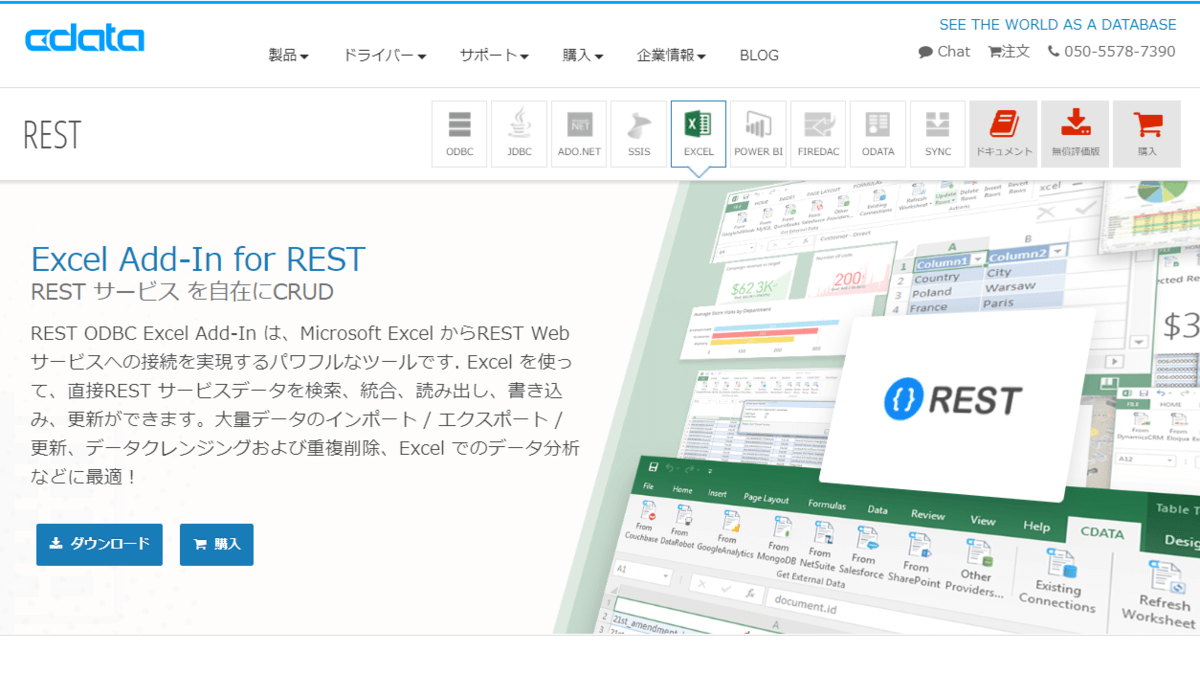Open the 注文 cart link

click(x=1009, y=51)
